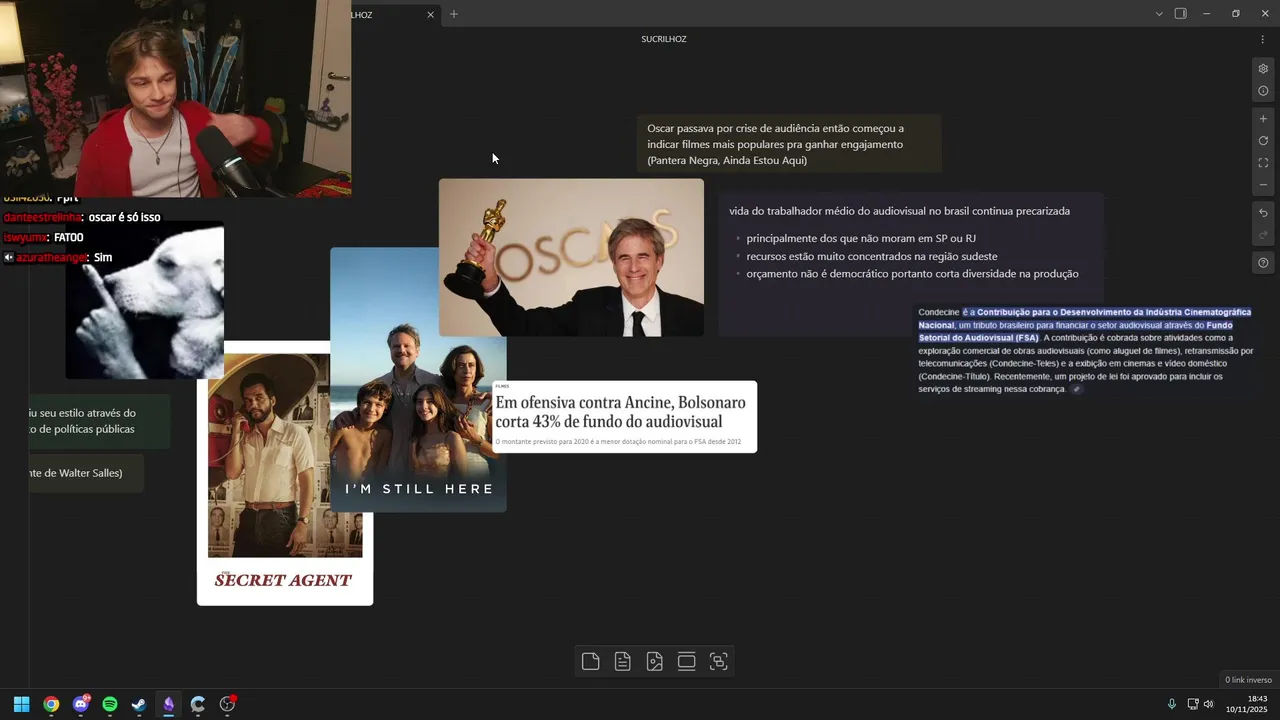
Task: Open canvas settings gear
Action: pos(1263,69)
